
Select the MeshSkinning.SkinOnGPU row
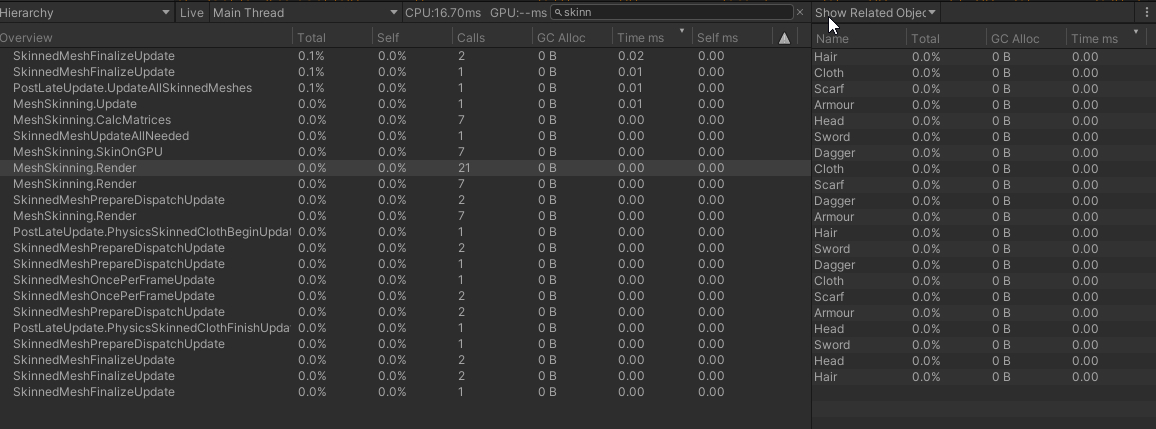[x=88, y=152]
